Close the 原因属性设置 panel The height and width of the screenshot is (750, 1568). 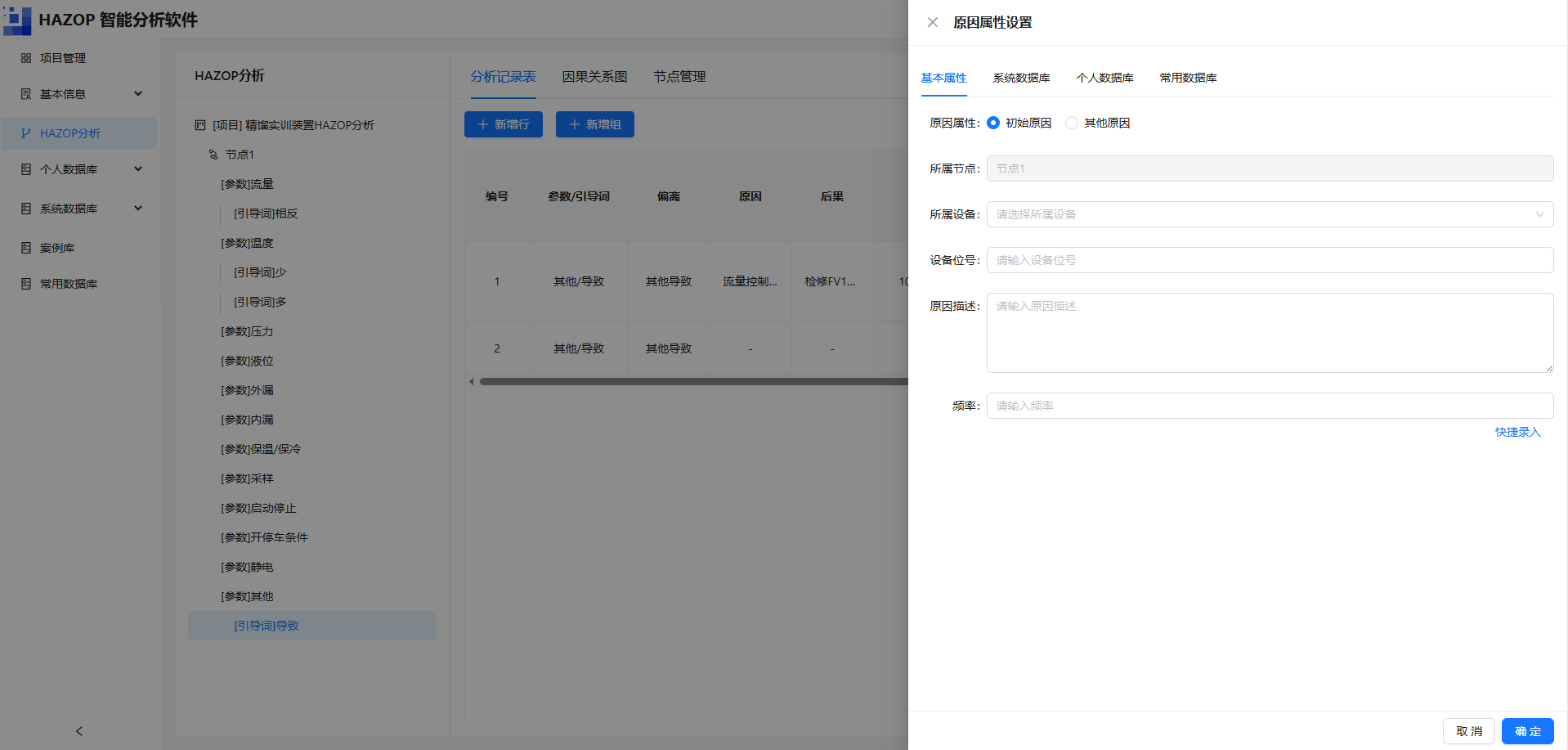(x=933, y=22)
